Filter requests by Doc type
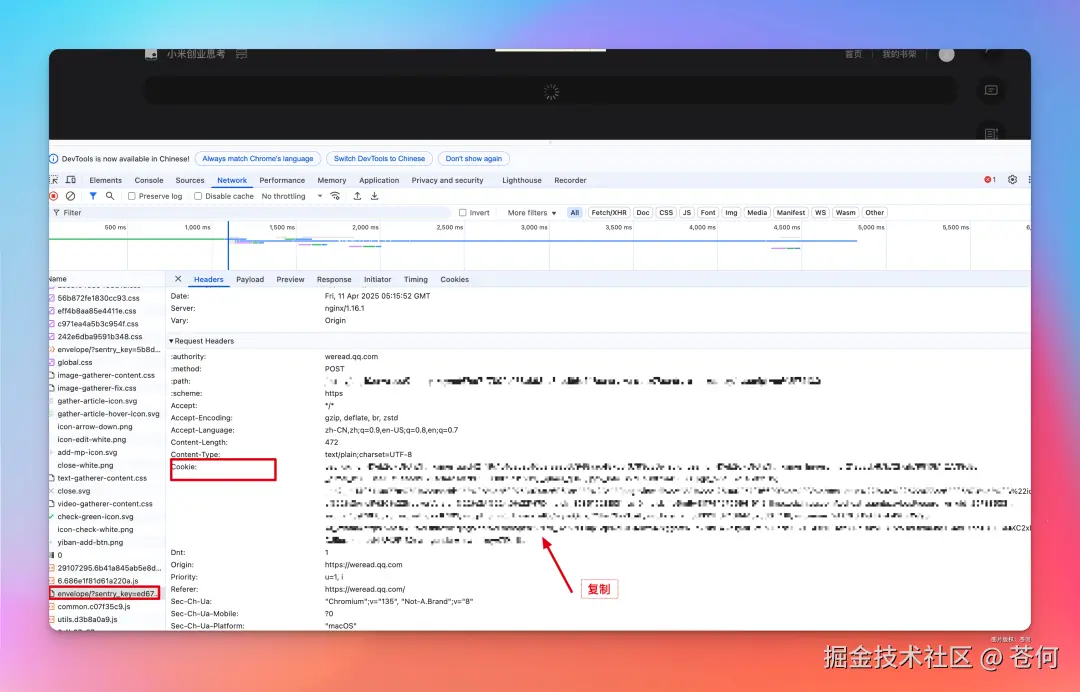This screenshot has width=1080, height=692. pyautogui.click(x=643, y=213)
